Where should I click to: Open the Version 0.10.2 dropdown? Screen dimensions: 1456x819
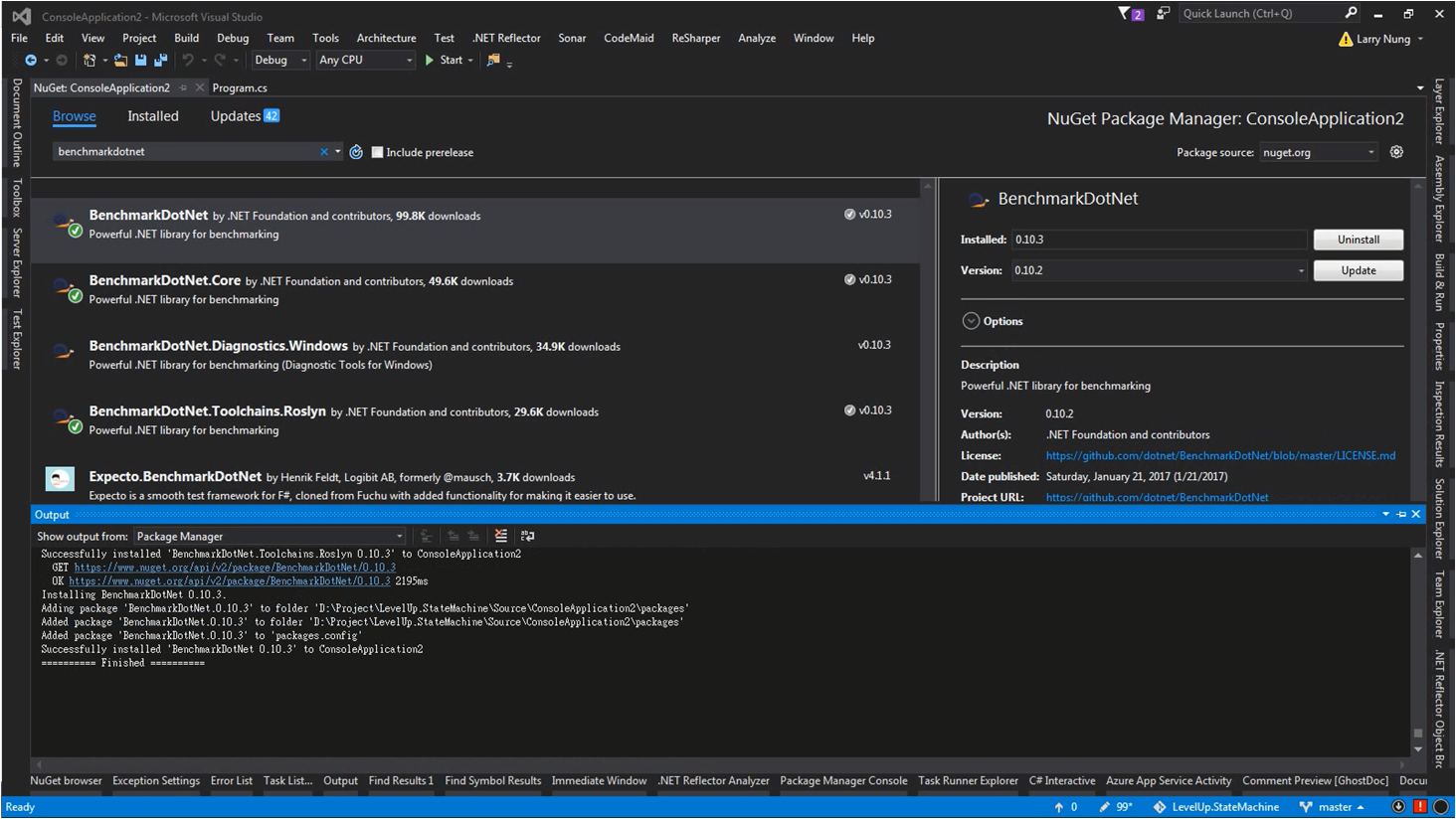(x=1159, y=270)
